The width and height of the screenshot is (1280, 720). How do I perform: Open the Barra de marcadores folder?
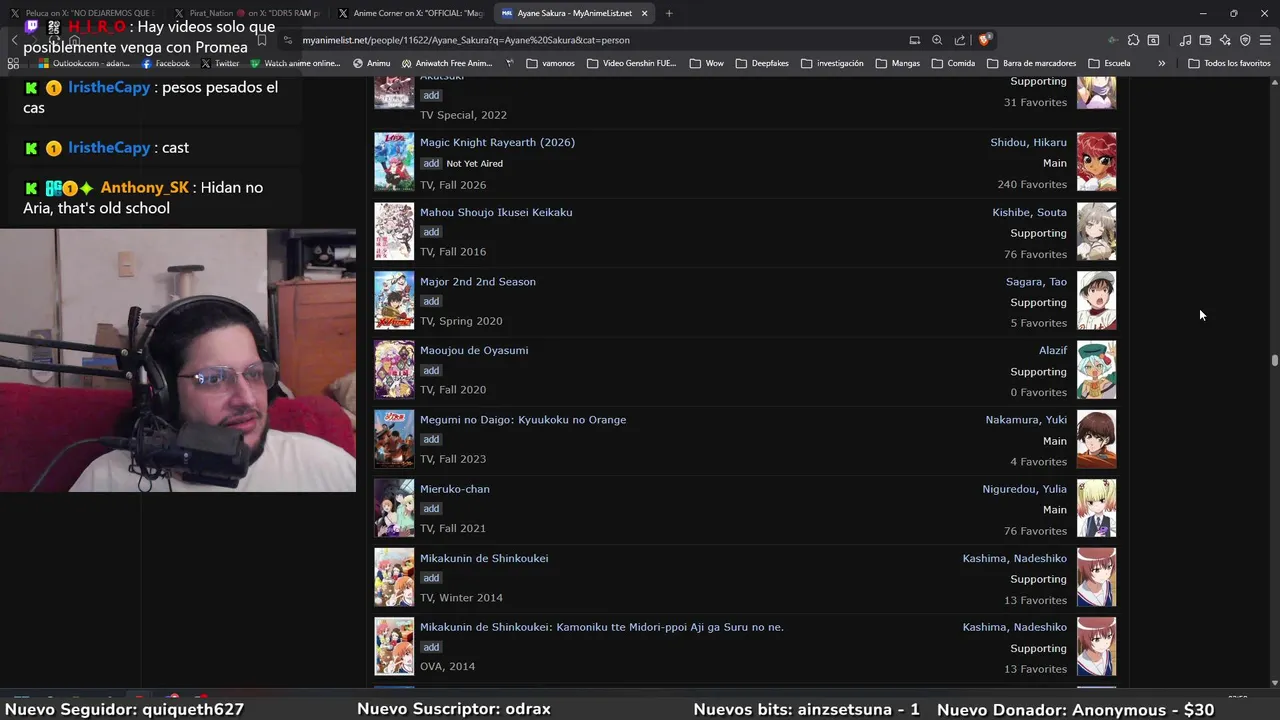coord(1031,63)
